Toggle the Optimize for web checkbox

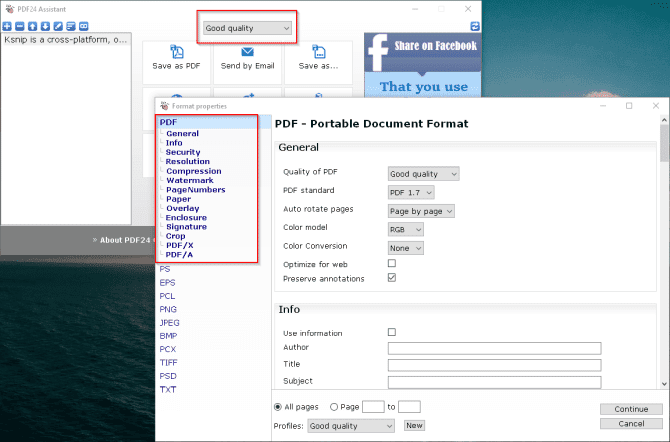pyautogui.click(x=392, y=263)
